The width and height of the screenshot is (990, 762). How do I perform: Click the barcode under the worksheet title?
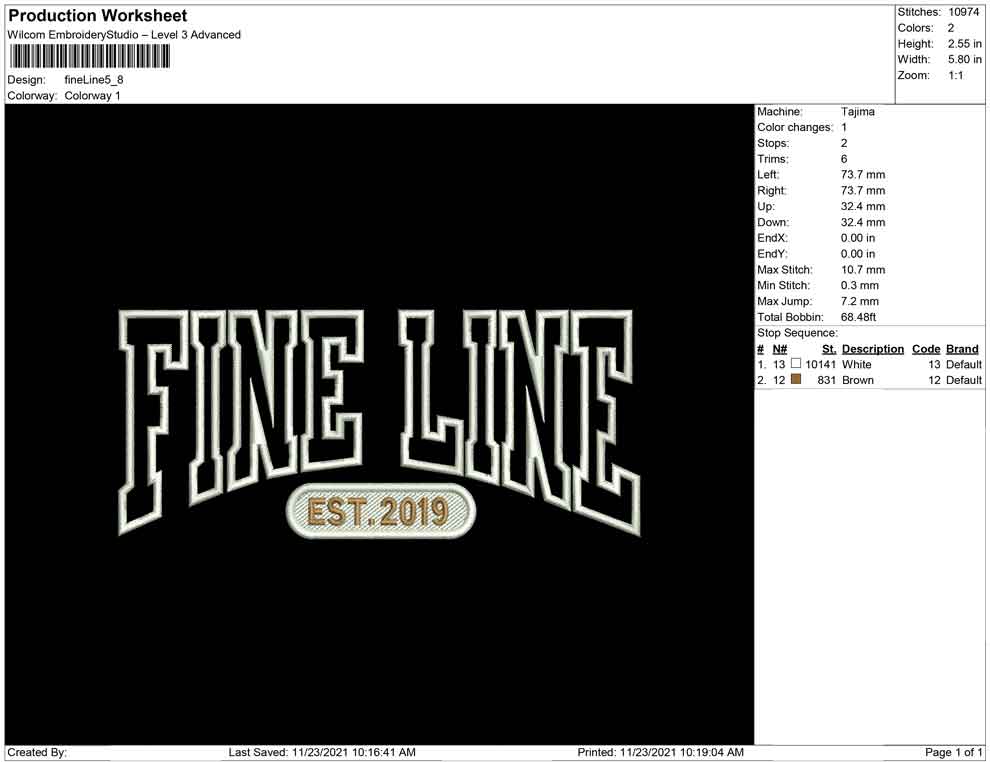point(89,56)
